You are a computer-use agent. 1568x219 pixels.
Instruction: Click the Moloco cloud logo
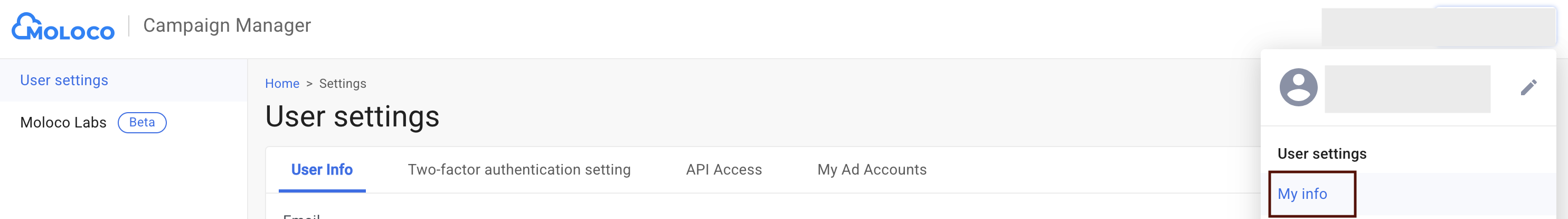(63, 26)
